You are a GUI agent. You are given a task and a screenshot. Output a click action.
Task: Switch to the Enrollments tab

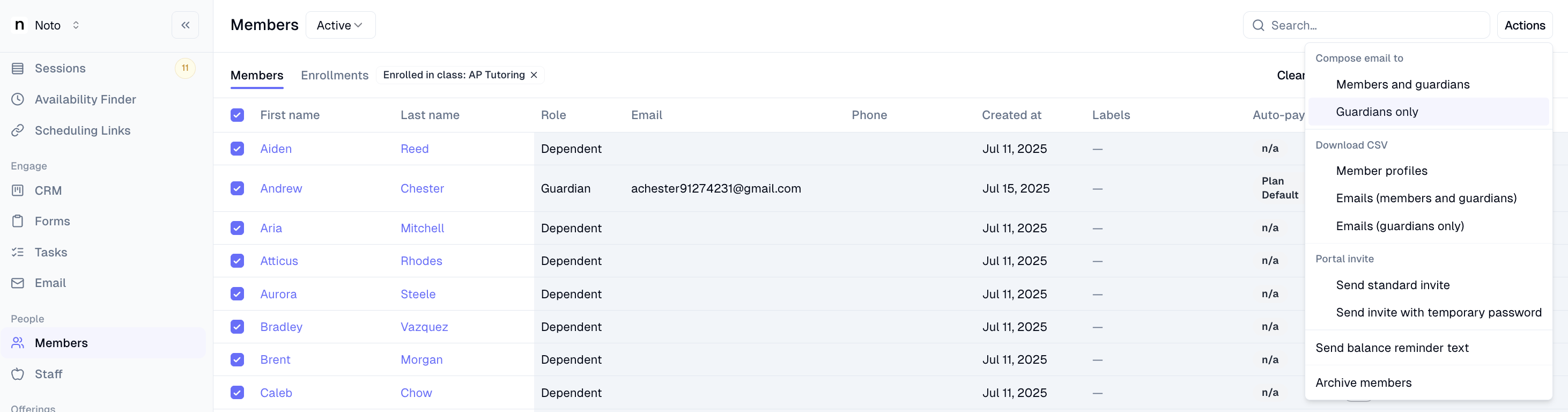(334, 75)
